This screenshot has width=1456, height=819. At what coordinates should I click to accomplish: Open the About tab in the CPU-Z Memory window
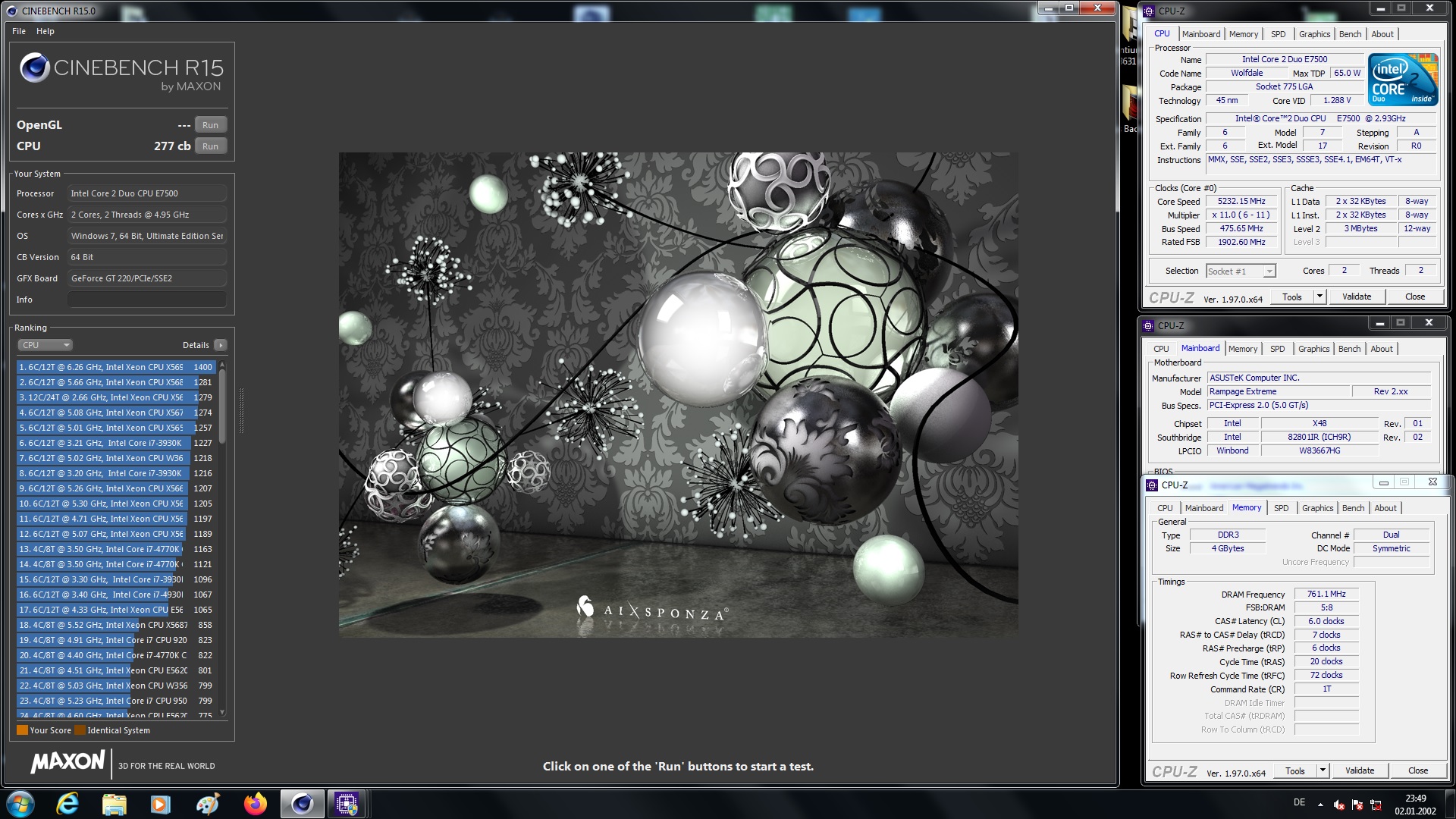tap(1385, 508)
